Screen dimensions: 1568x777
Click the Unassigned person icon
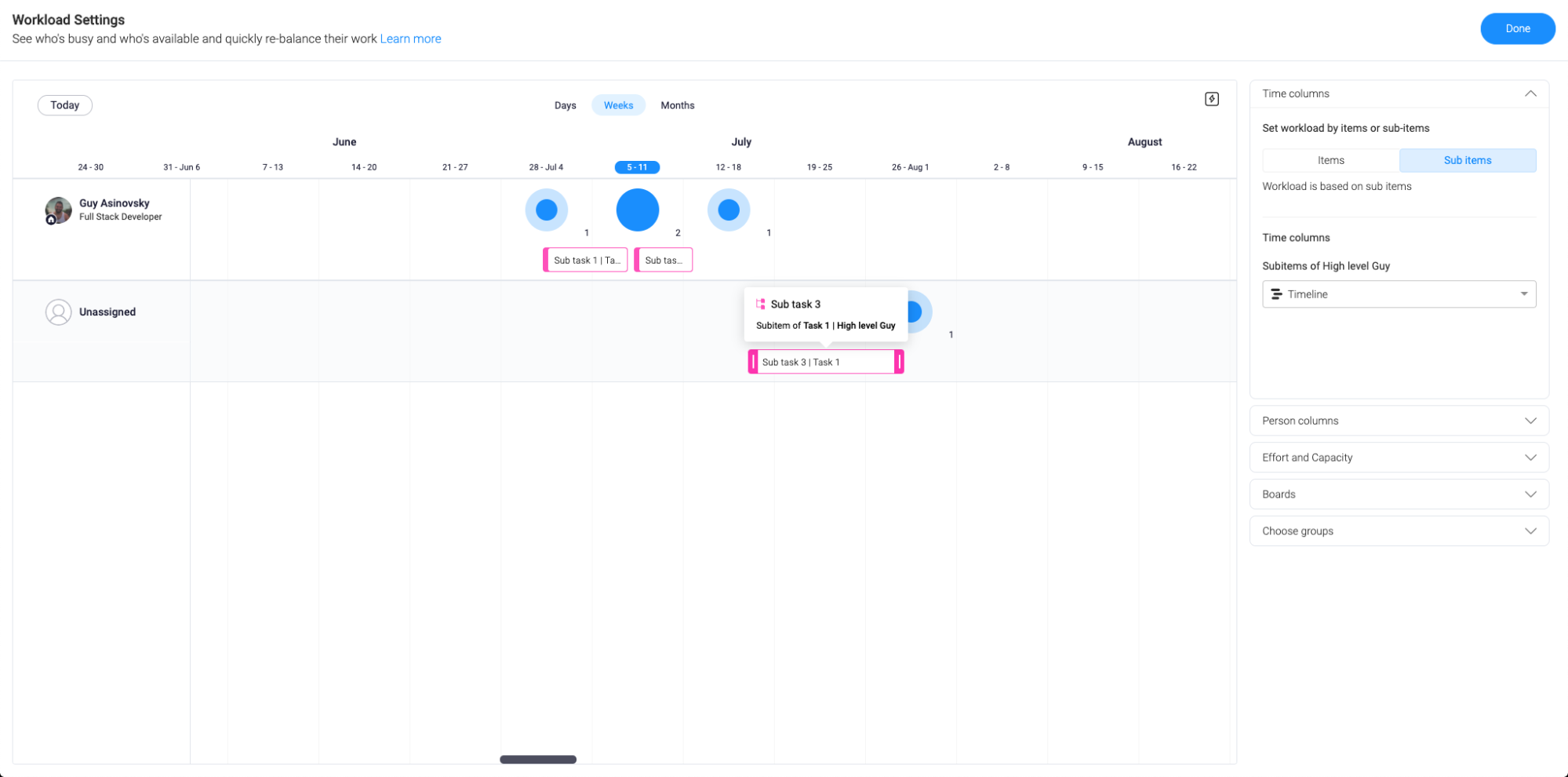pyautogui.click(x=58, y=312)
